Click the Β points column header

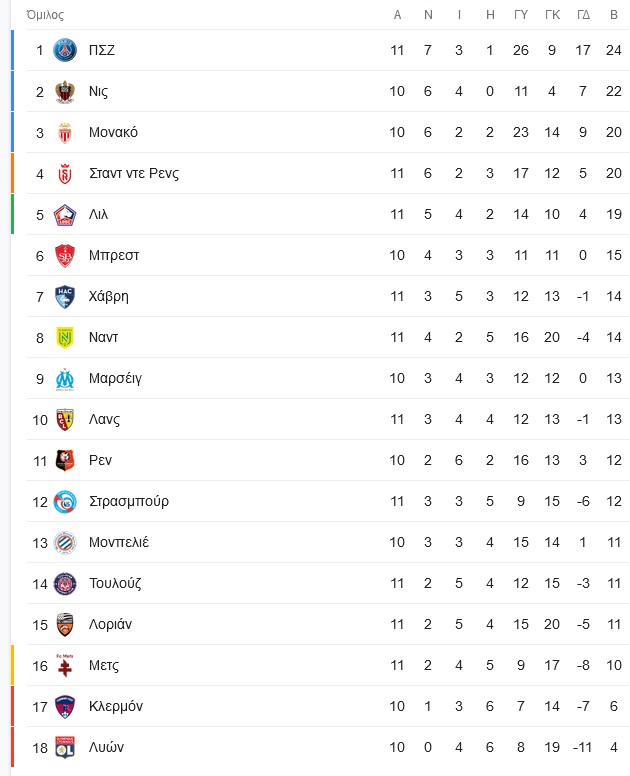(614, 15)
